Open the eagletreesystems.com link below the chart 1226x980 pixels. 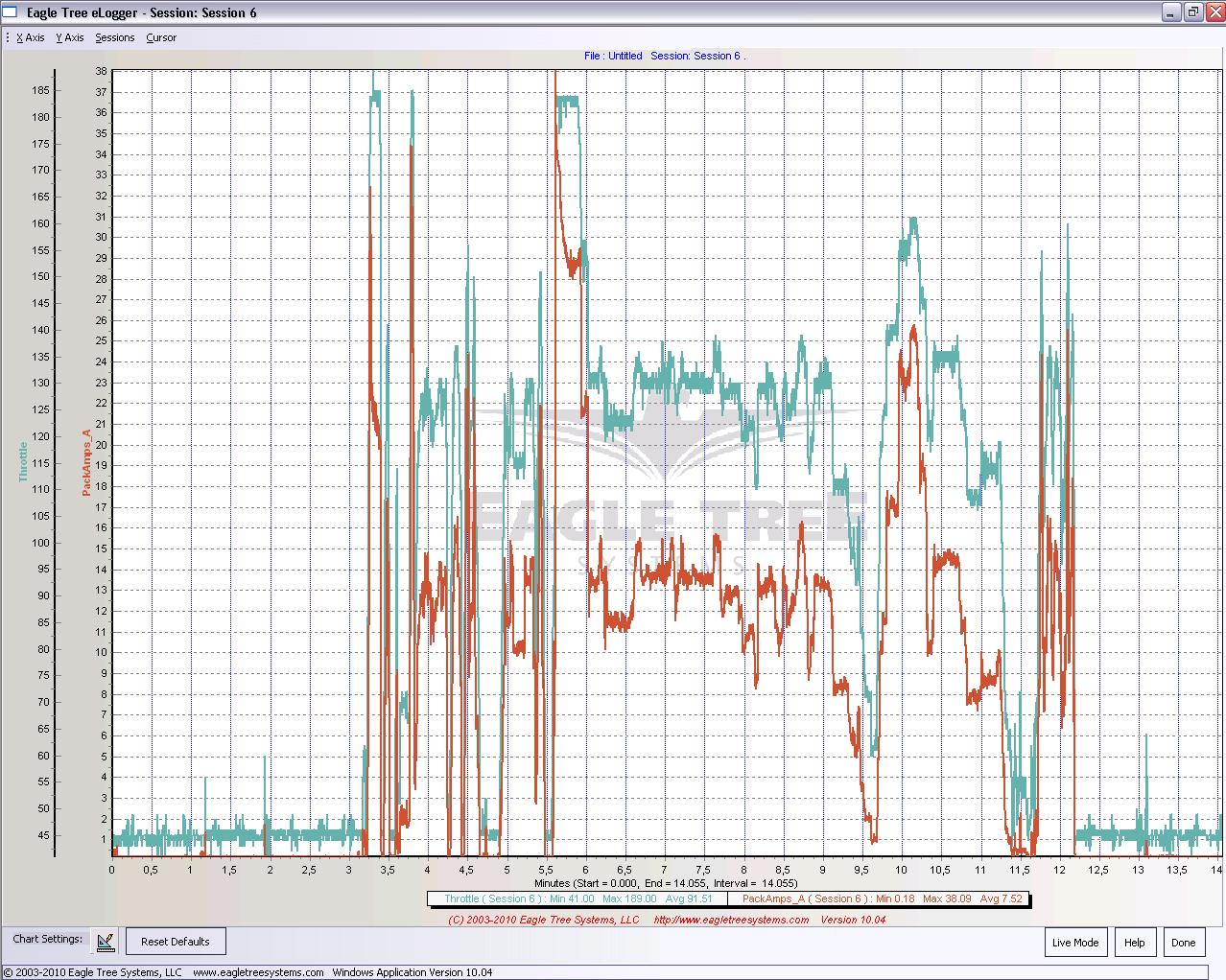(x=731, y=920)
